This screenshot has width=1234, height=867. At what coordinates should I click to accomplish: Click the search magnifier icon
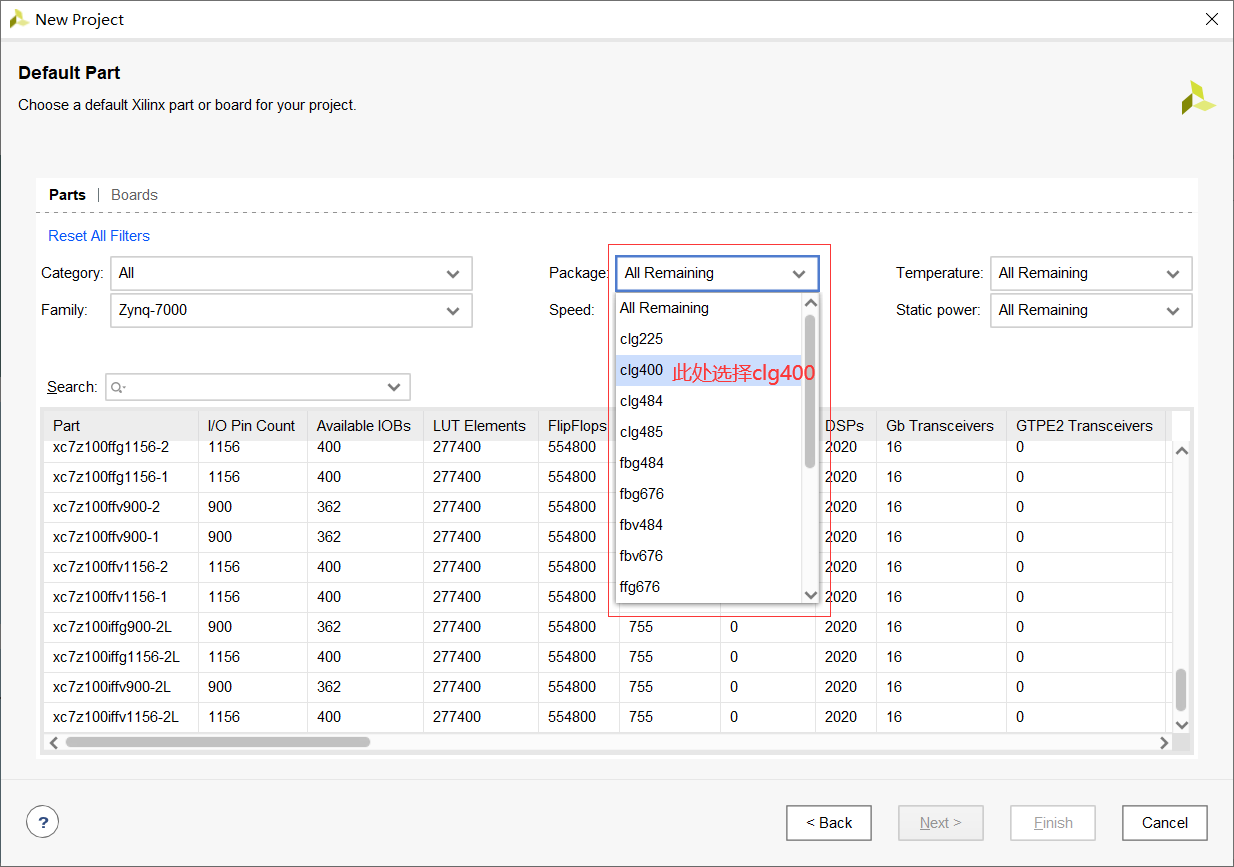[x=118, y=387]
